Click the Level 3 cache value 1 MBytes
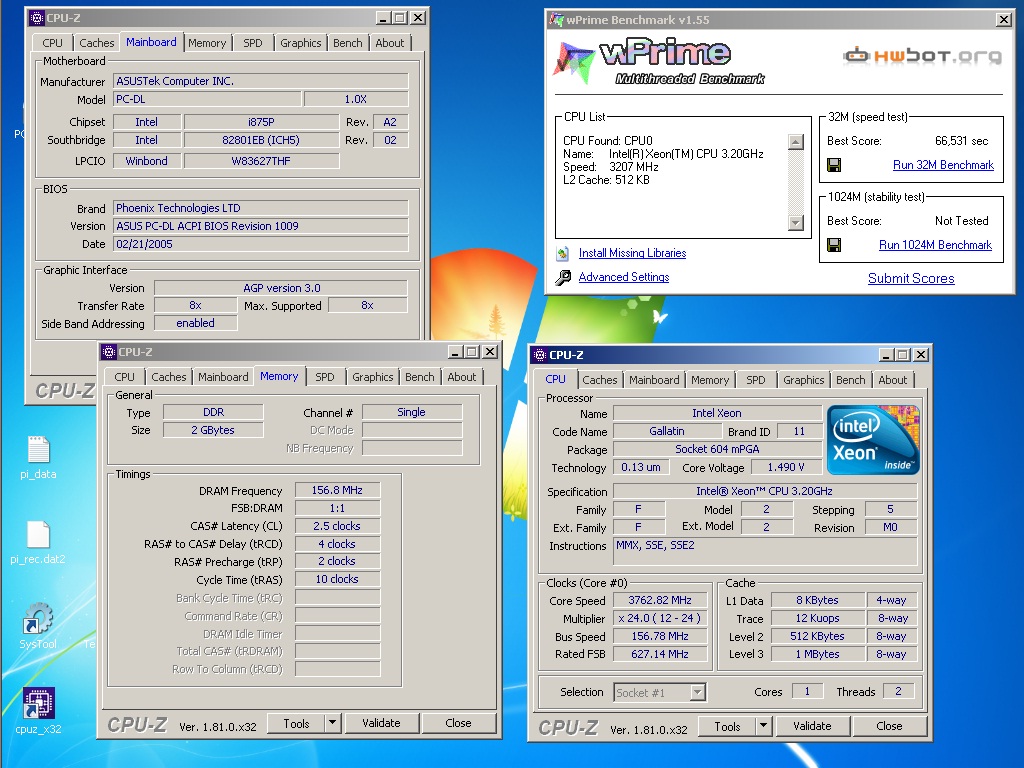The height and width of the screenshot is (768, 1024). 817,654
